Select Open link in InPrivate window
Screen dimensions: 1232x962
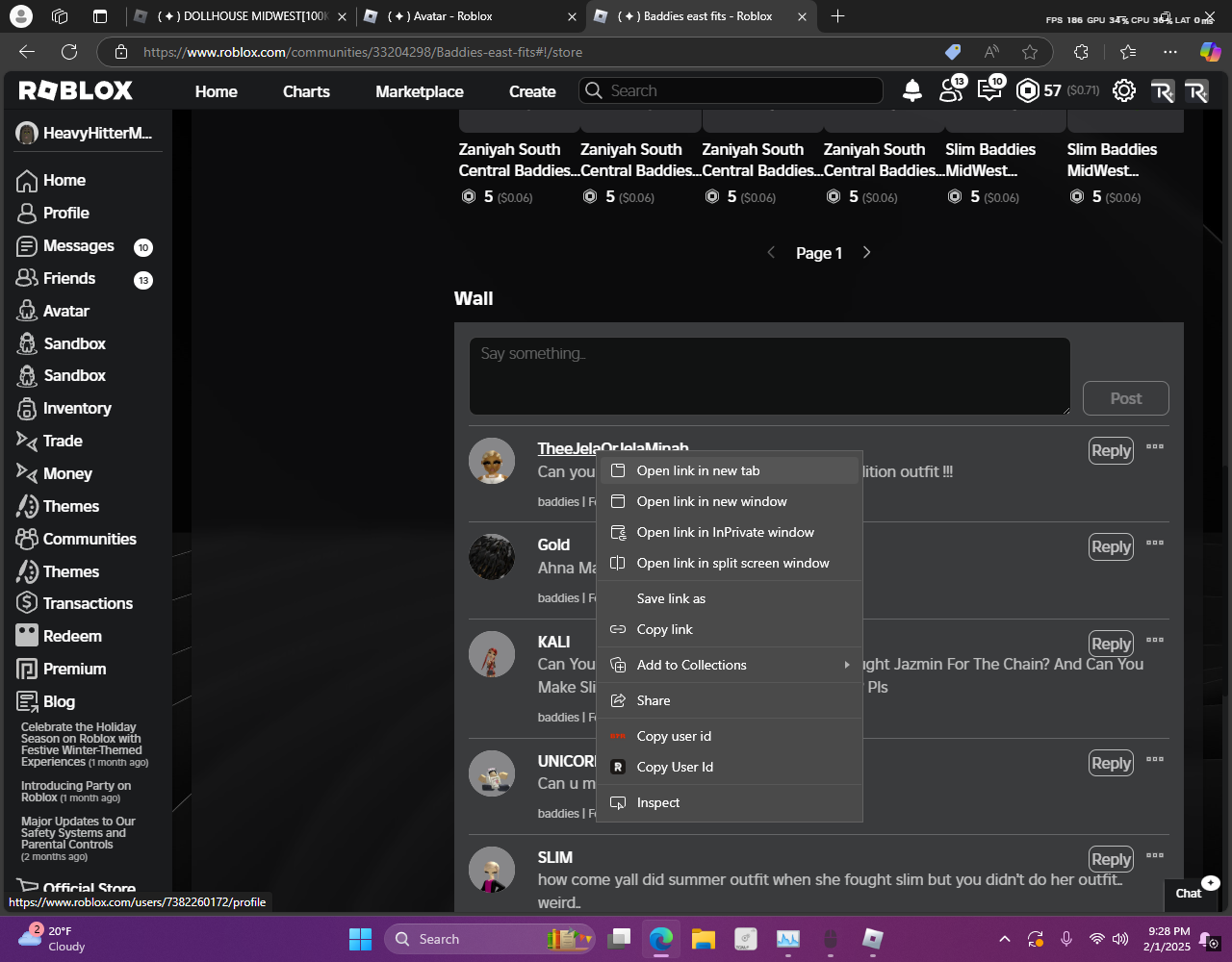tap(730, 532)
